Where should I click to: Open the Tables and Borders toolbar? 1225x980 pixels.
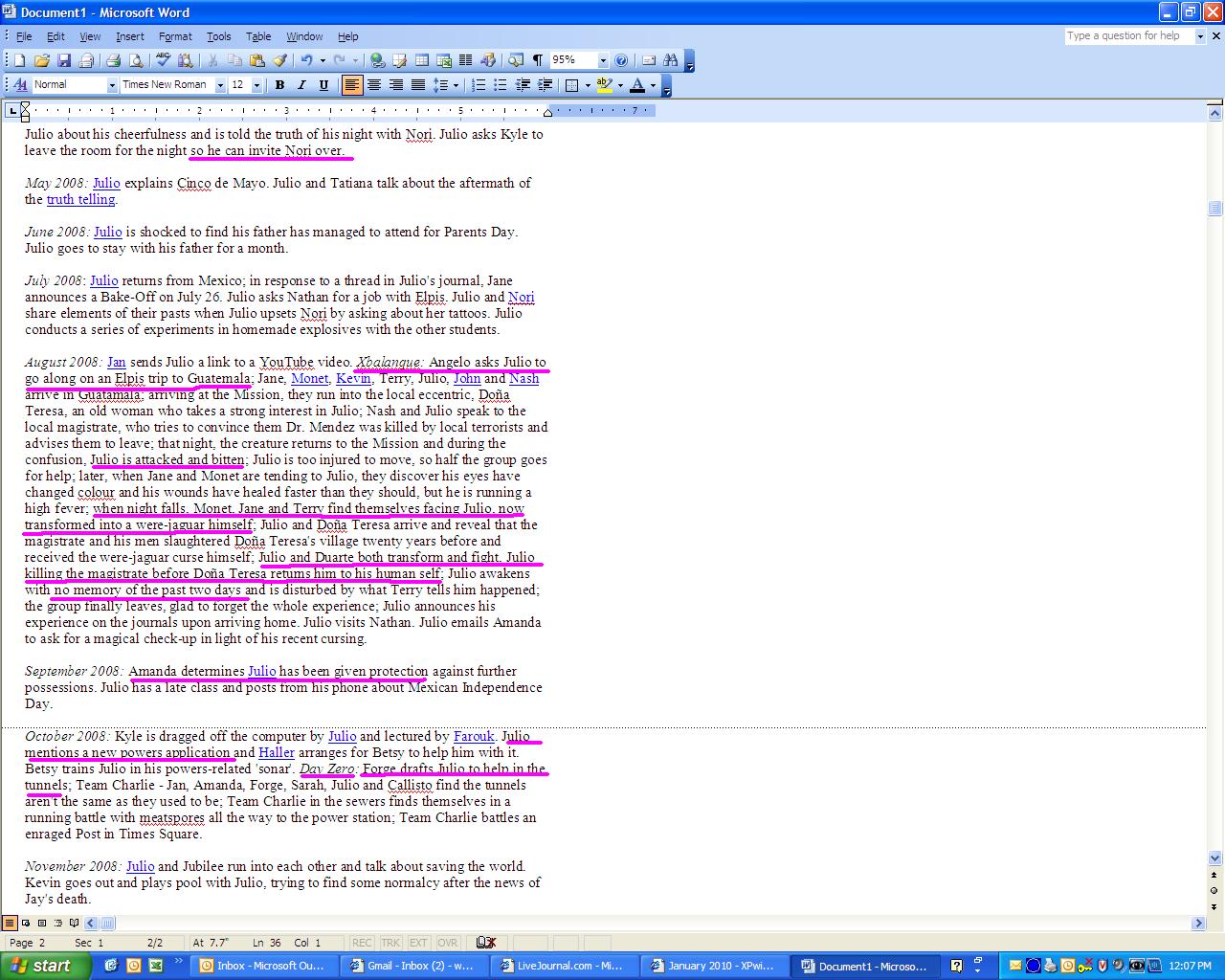399,60
